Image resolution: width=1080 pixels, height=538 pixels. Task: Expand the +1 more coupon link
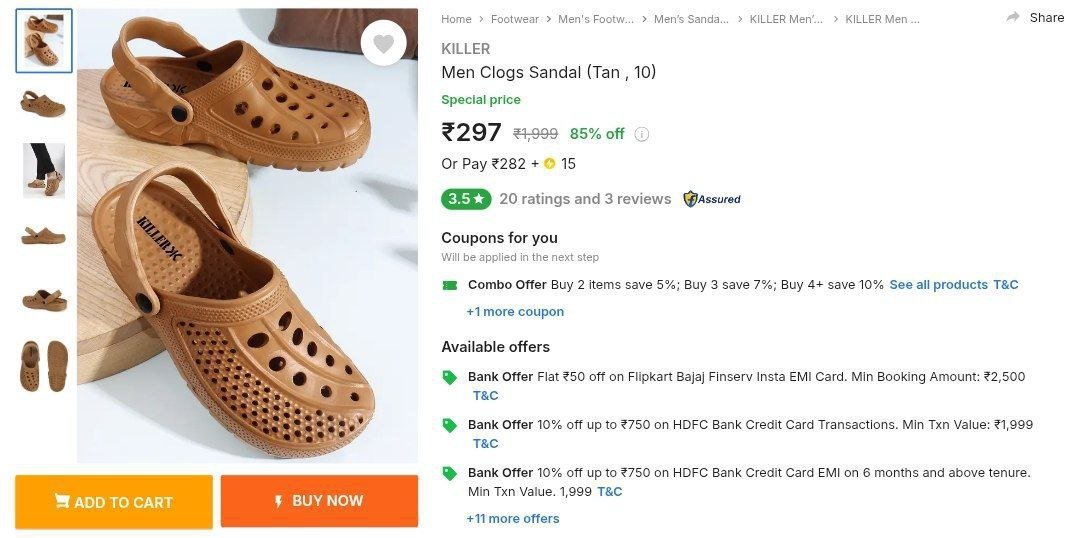[x=515, y=312]
